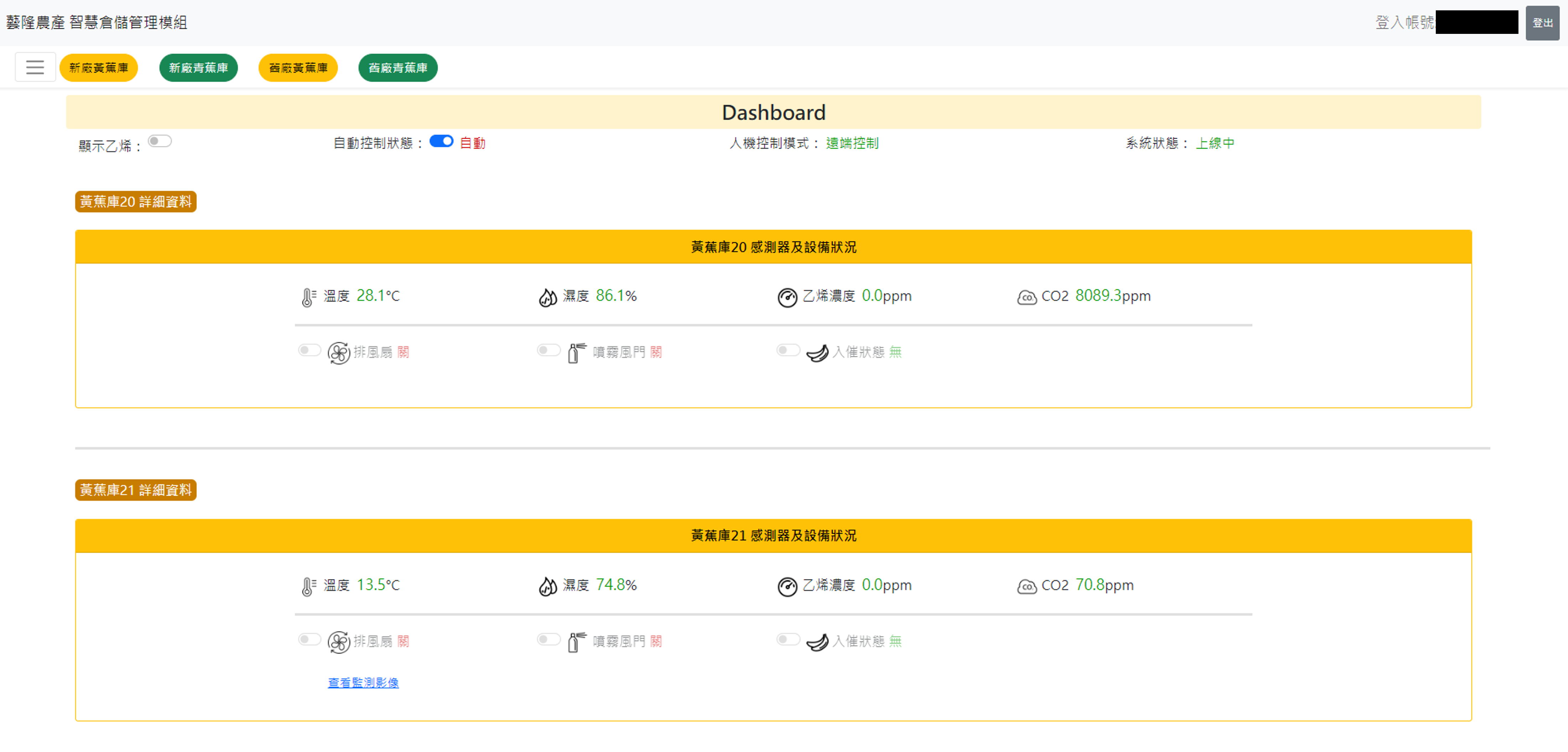Click exhaust fan icon in 黃蕉庫21 panel
1568x752 pixels.
339,642
